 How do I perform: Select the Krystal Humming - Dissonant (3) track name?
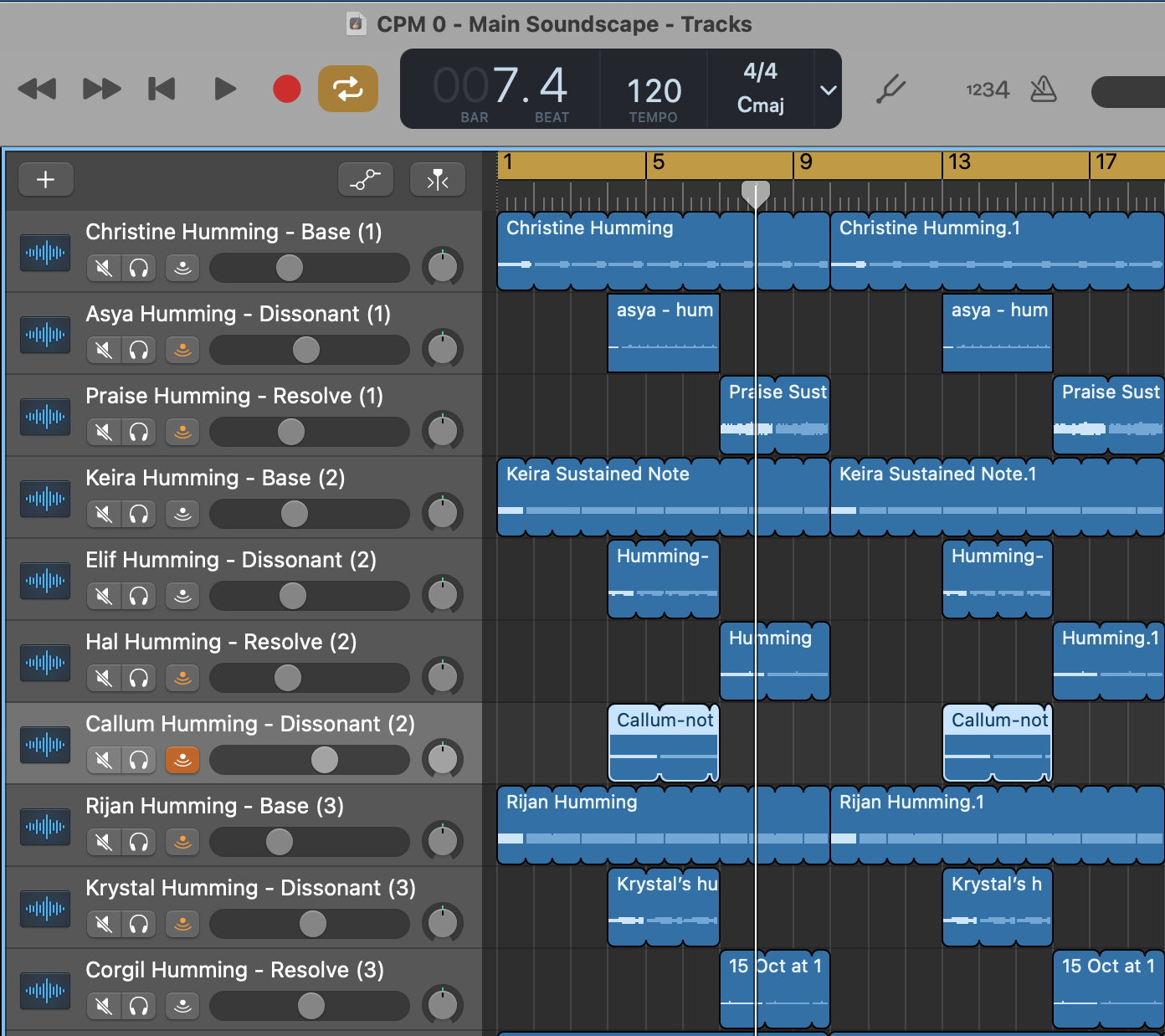click(x=250, y=888)
